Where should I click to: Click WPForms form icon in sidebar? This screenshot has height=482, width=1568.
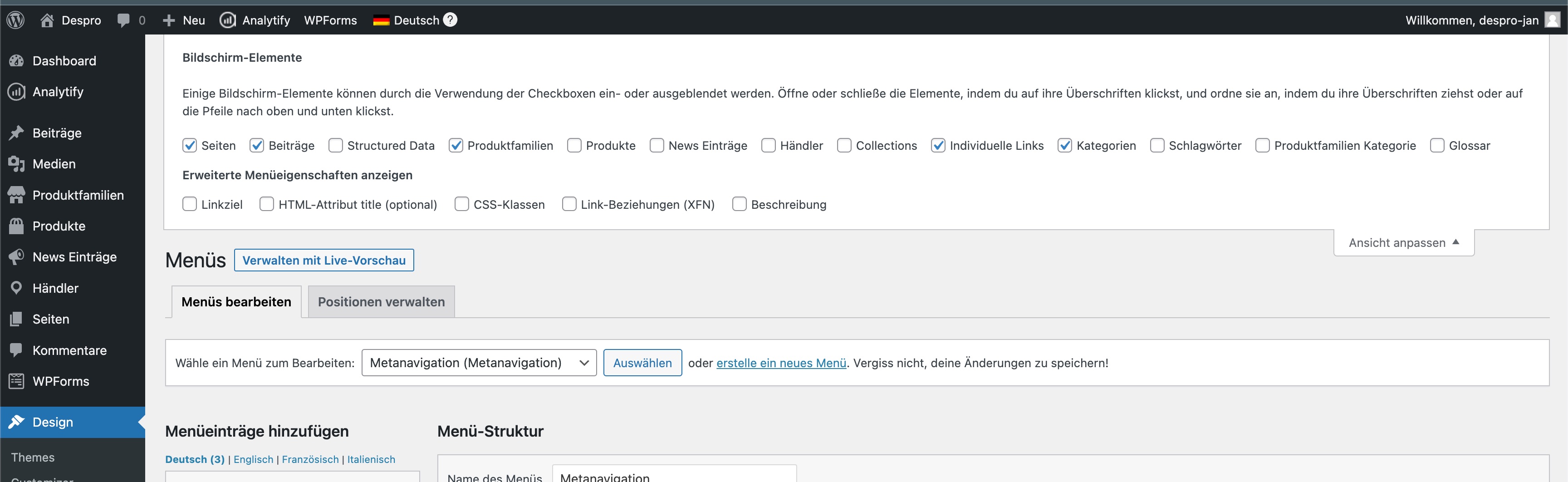click(16, 381)
